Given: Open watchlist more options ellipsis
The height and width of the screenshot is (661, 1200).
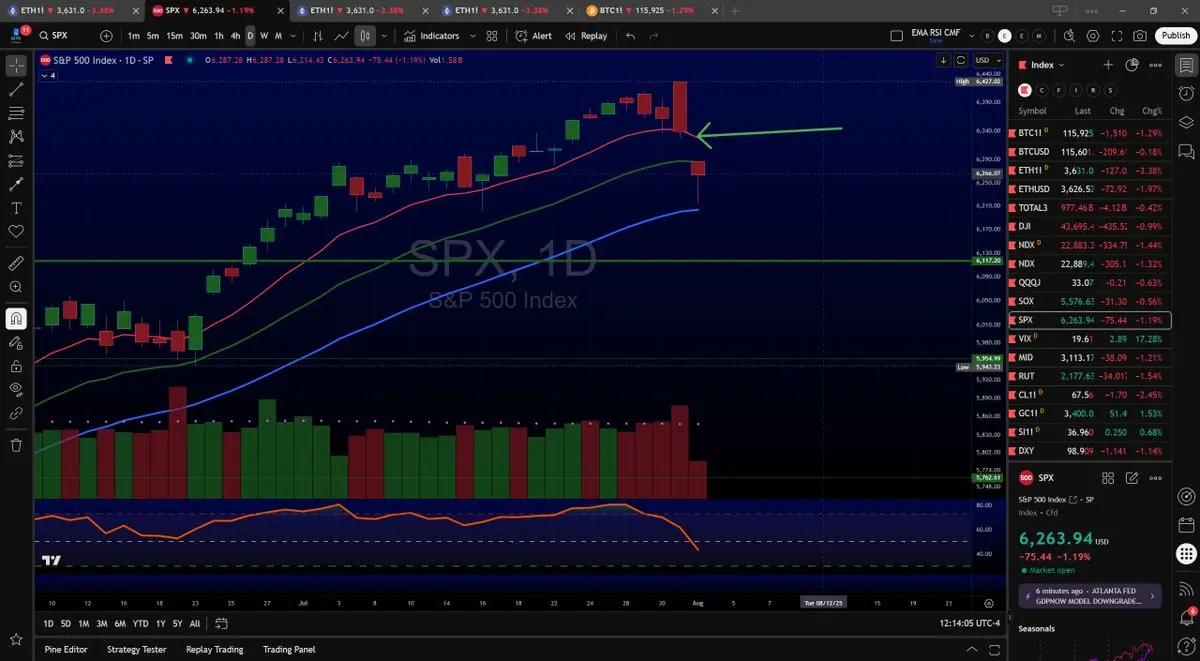Looking at the screenshot, I should [x=1156, y=65].
